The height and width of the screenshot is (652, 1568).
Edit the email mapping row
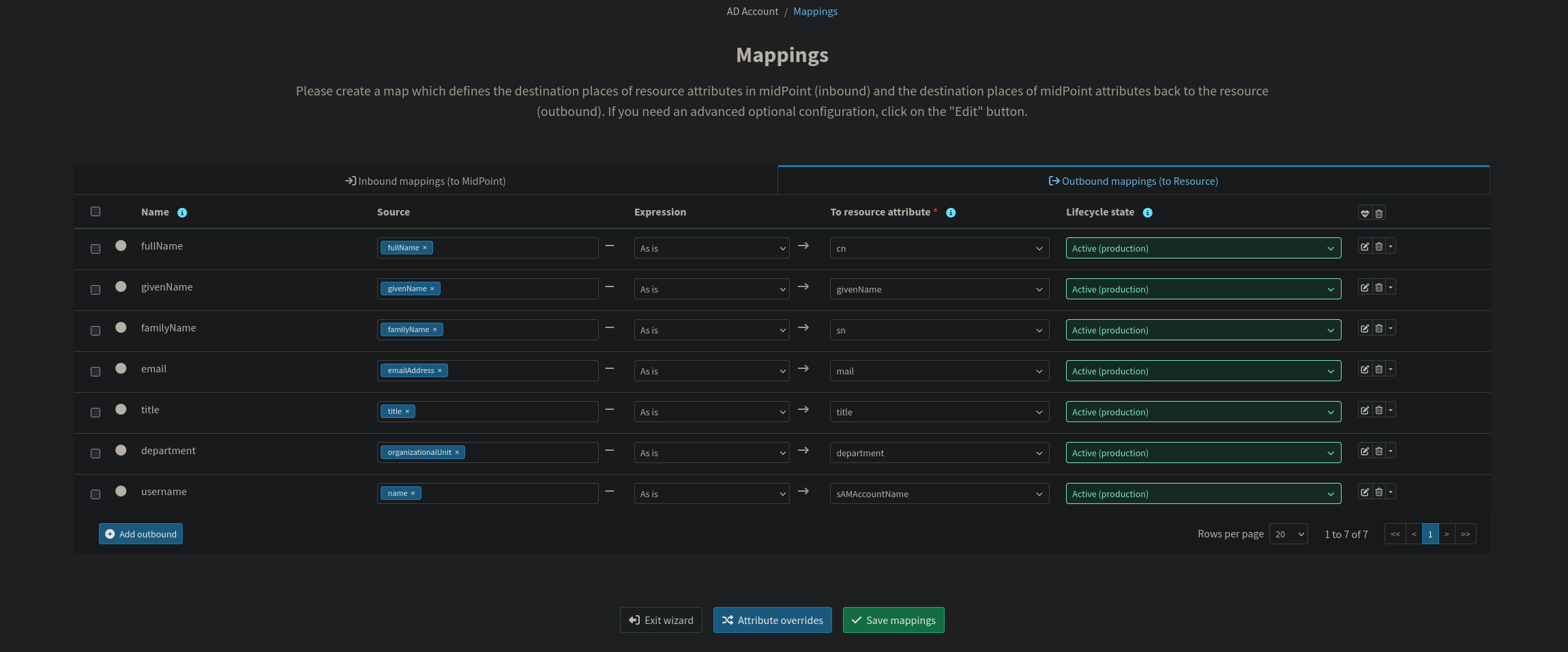click(1365, 370)
